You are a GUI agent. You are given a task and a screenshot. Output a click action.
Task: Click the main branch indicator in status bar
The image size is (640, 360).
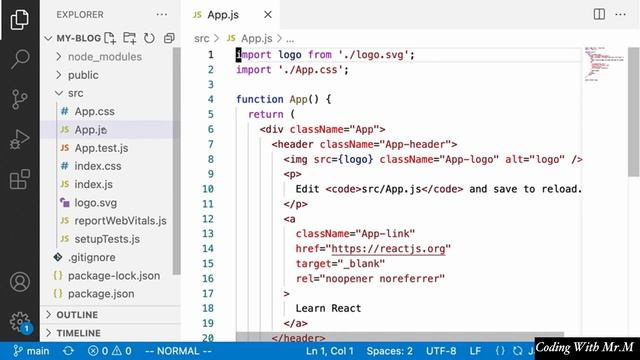tap(31, 351)
